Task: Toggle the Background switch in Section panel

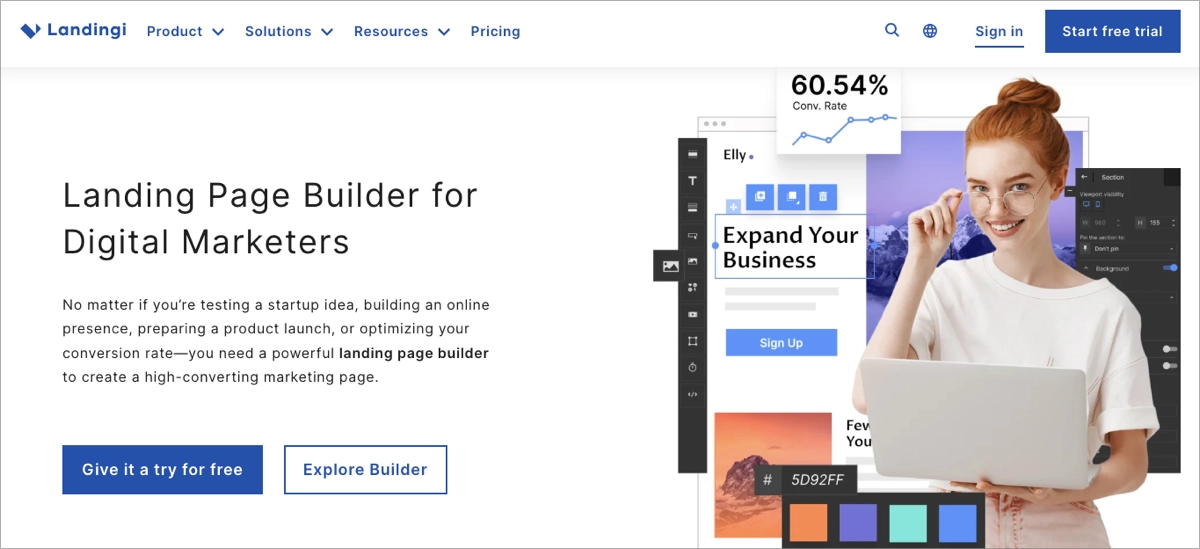Action: tap(1170, 268)
